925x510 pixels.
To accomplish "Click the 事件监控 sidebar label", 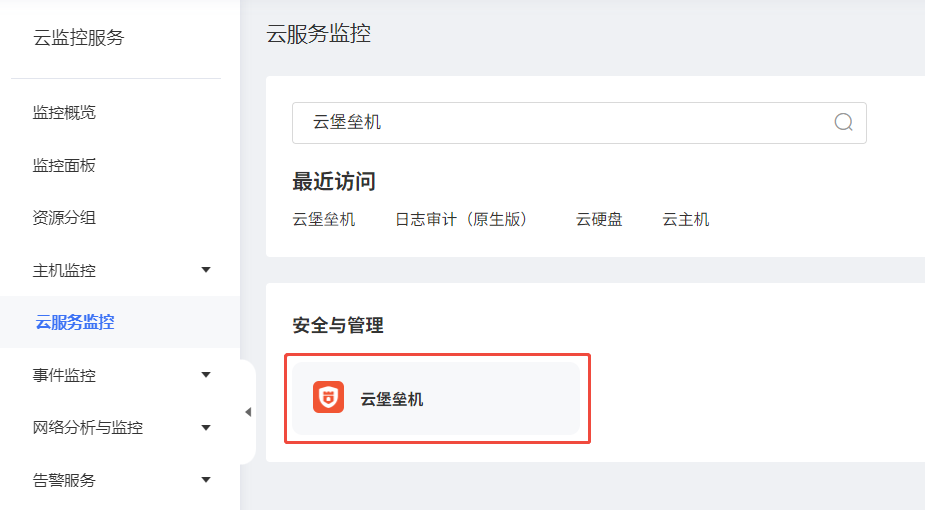I will pos(64,375).
